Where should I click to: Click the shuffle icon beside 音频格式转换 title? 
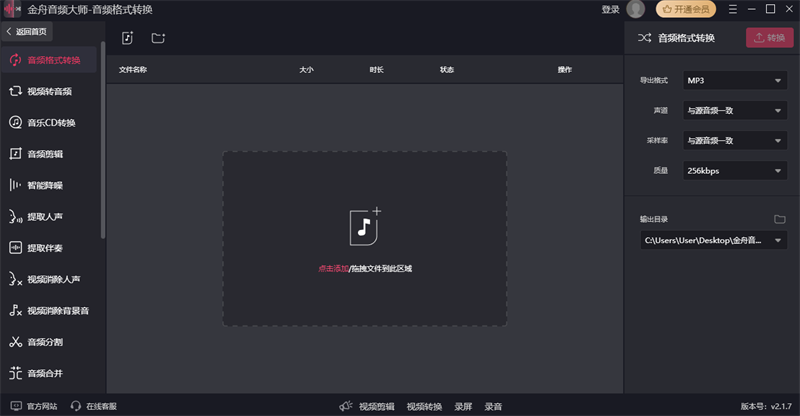[x=644, y=38]
